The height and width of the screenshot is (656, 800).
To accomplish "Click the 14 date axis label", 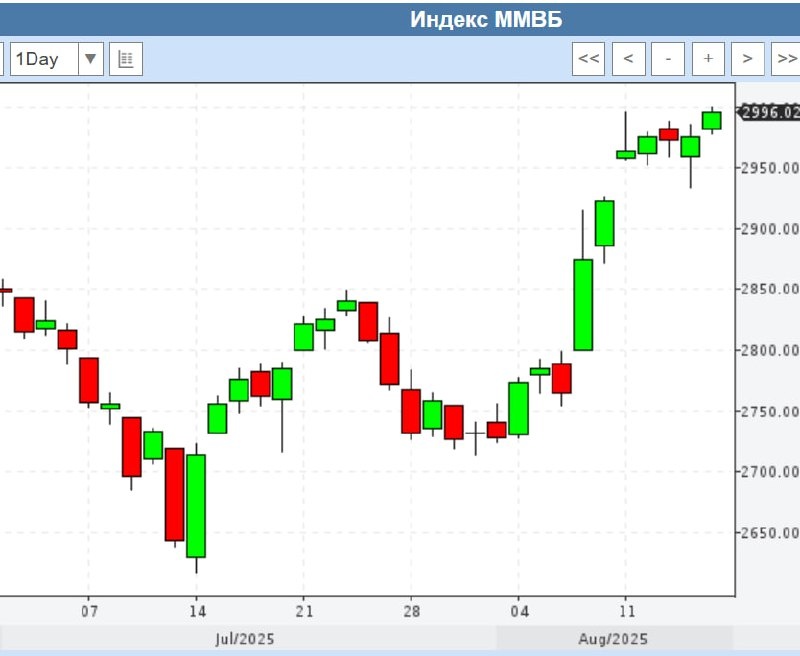I will [197, 611].
